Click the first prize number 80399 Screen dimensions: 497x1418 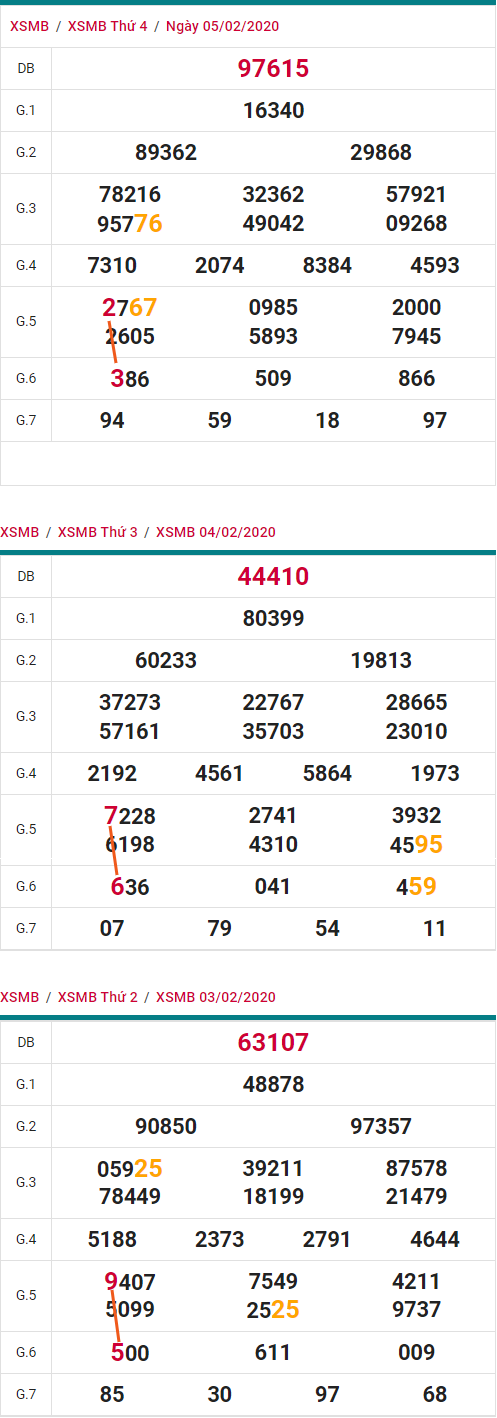(x=273, y=618)
